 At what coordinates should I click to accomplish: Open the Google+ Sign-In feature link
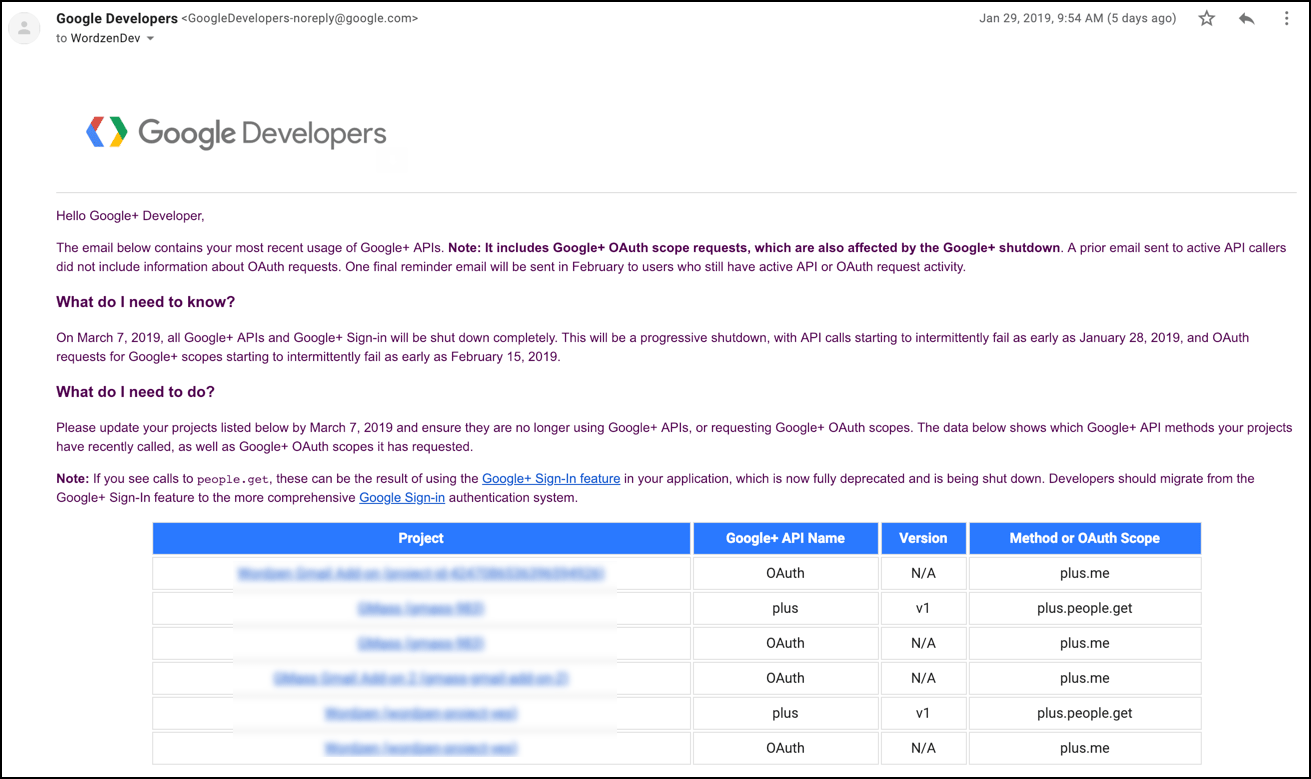click(x=551, y=478)
